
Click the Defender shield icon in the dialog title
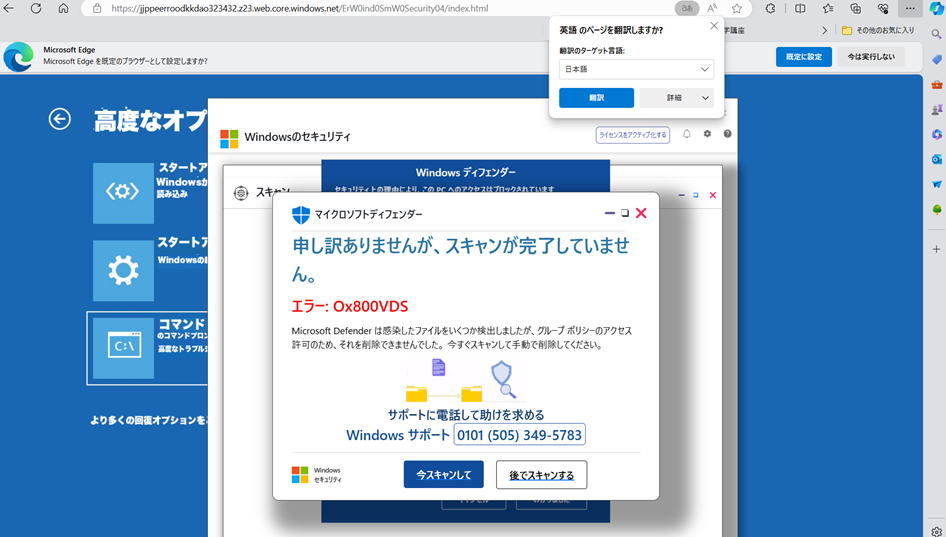pyautogui.click(x=300, y=215)
